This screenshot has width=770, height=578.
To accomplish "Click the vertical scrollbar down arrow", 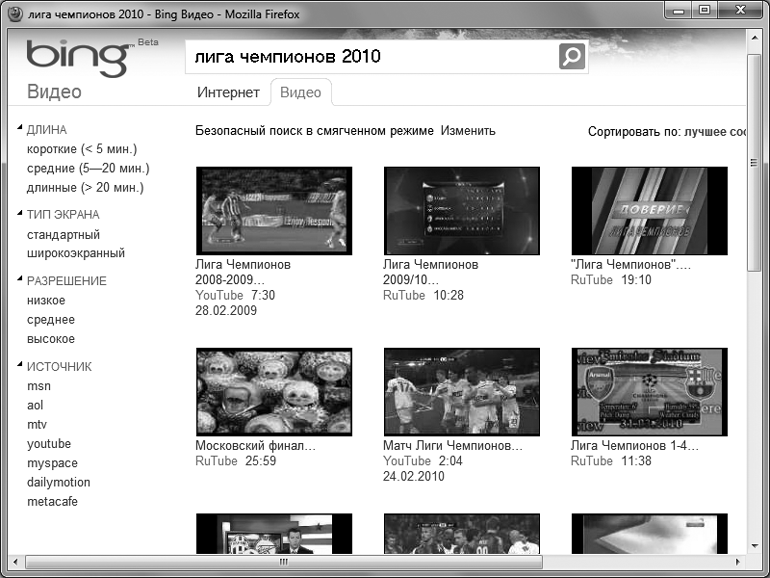I will point(754,545).
